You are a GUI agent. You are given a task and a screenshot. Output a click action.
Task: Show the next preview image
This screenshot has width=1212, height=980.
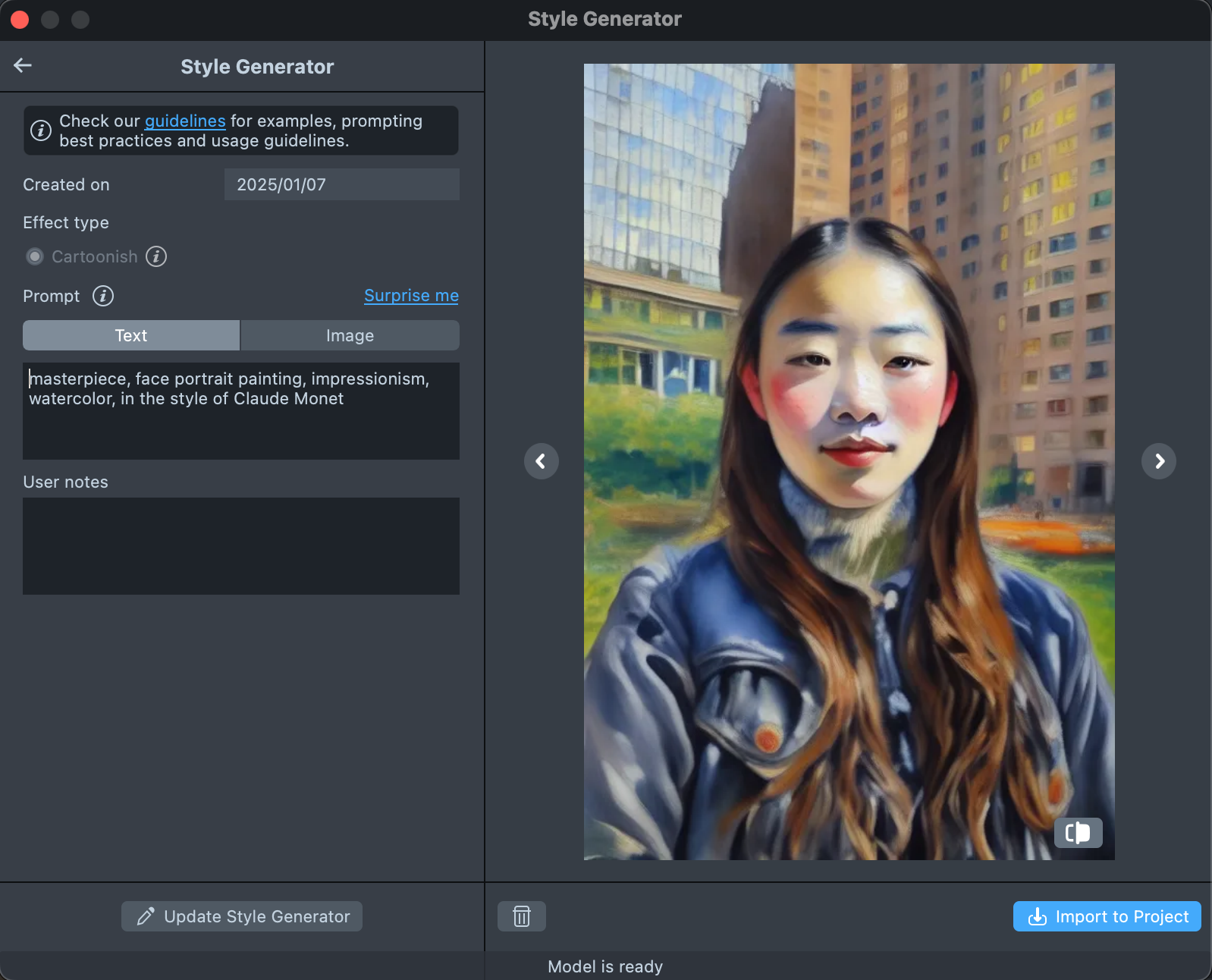pos(1158,461)
